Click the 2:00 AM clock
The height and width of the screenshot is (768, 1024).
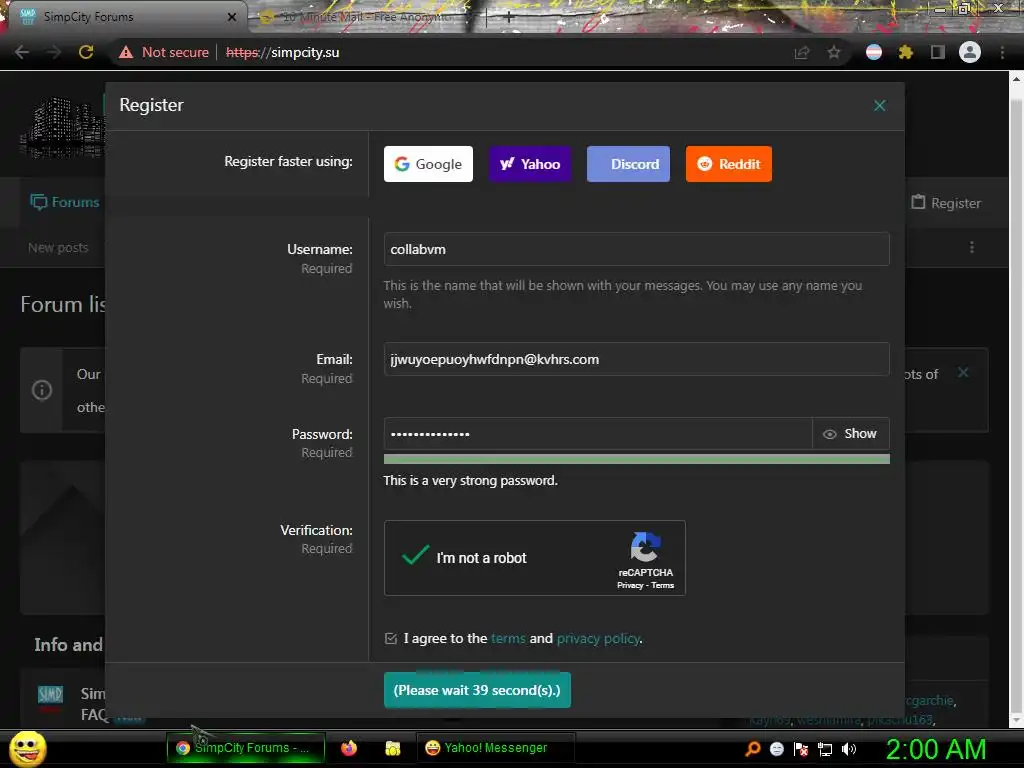[936, 749]
